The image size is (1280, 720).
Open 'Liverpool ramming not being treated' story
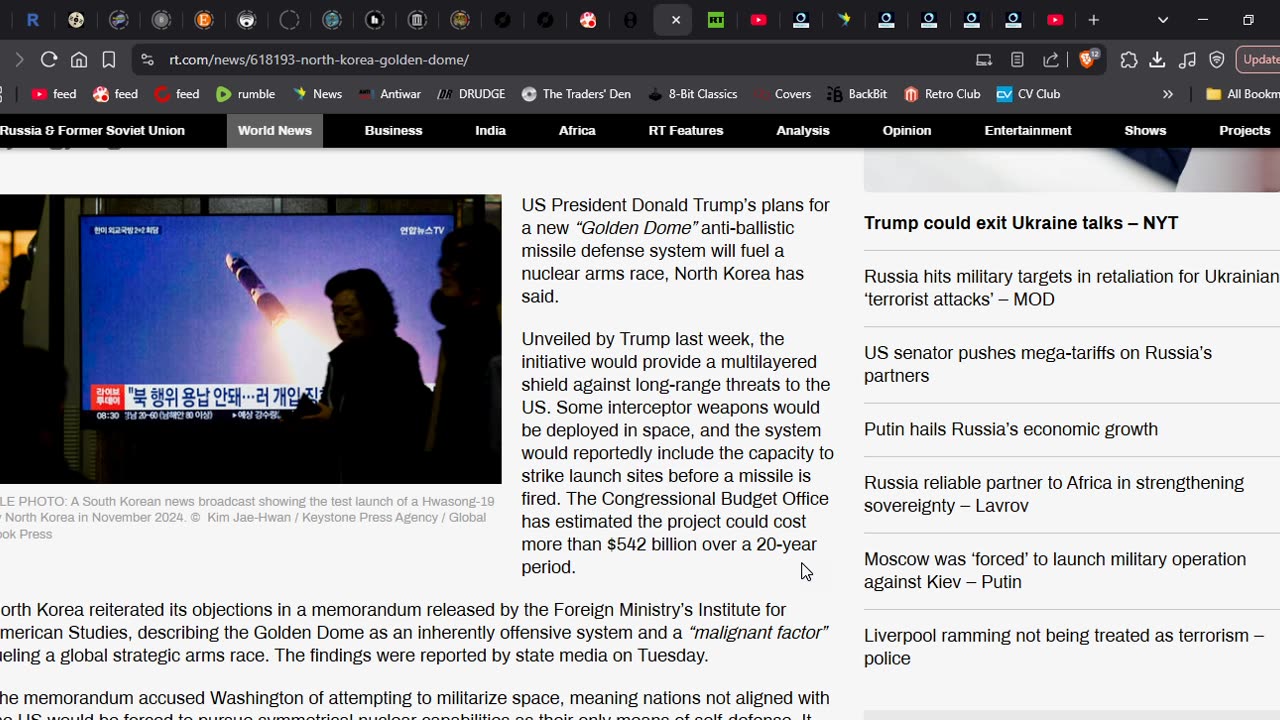pos(1064,646)
